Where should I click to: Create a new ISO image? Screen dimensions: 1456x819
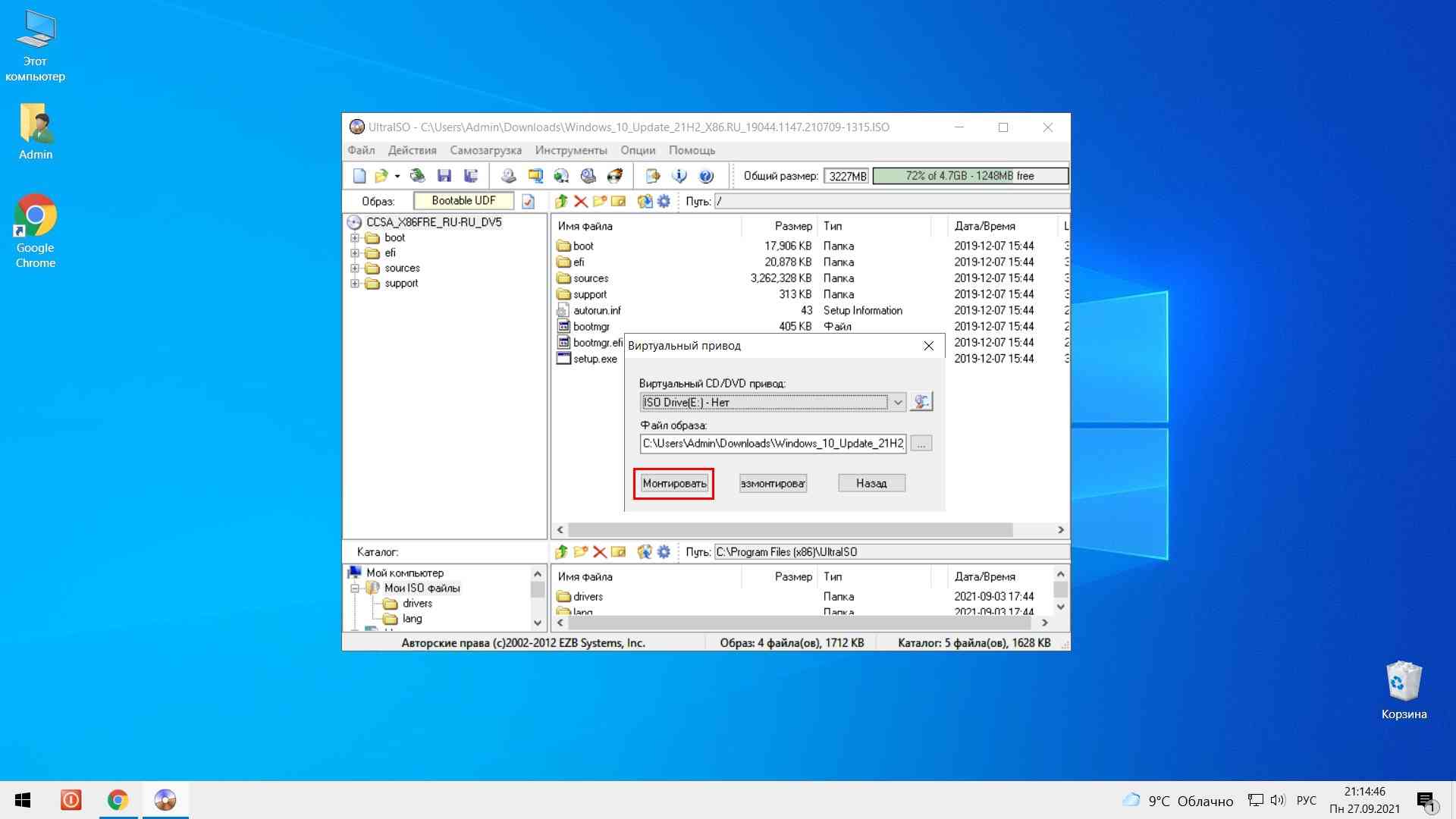coord(359,176)
